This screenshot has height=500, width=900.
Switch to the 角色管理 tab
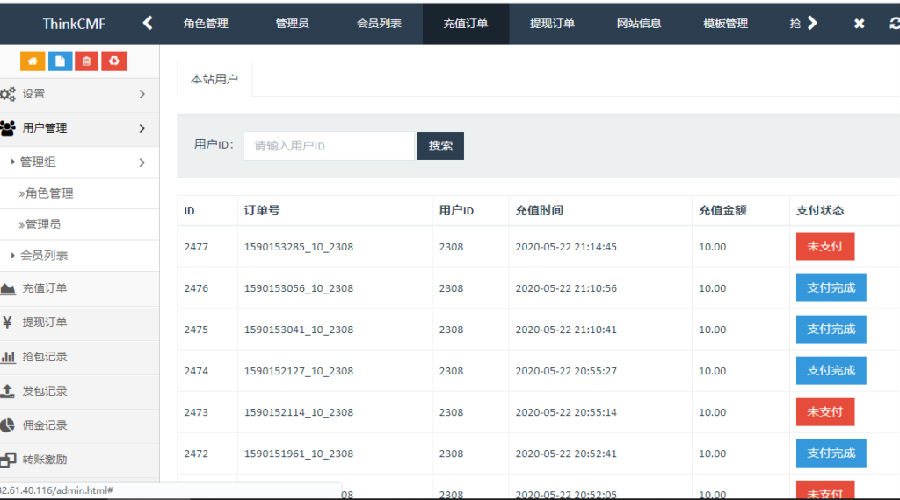coord(206,24)
